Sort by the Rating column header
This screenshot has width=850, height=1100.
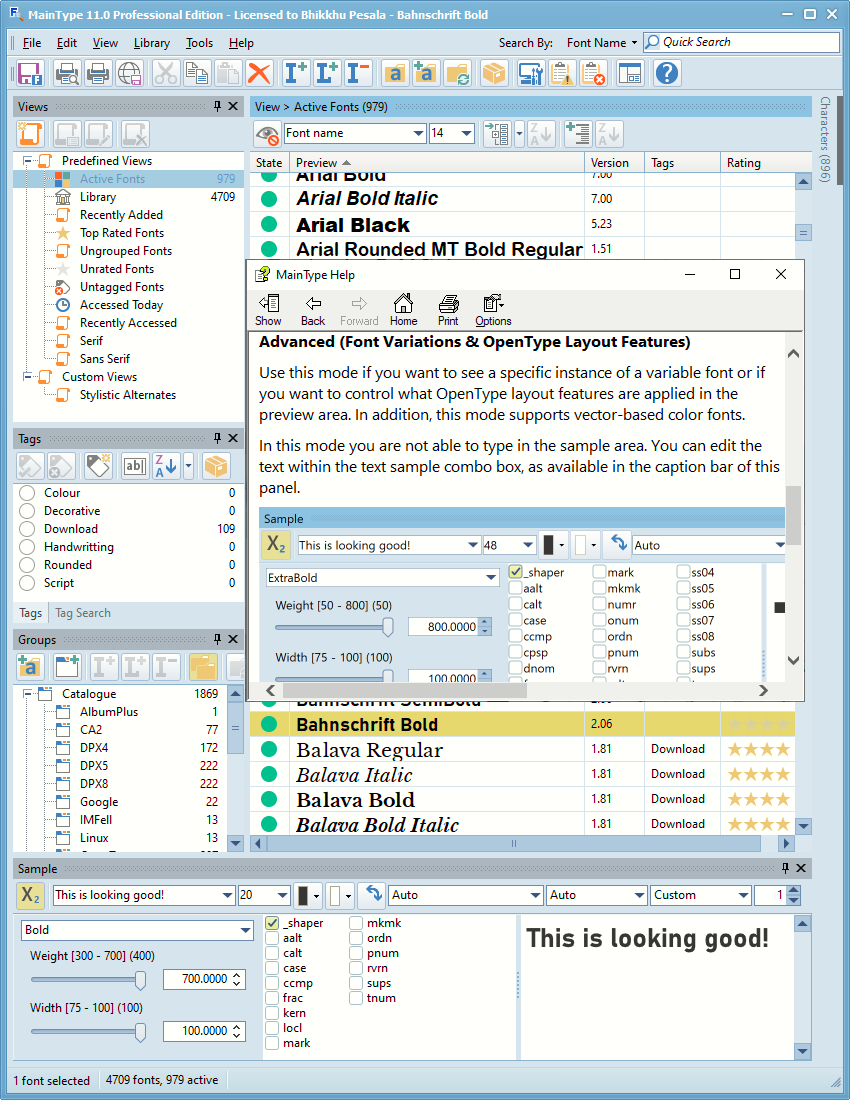757,163
